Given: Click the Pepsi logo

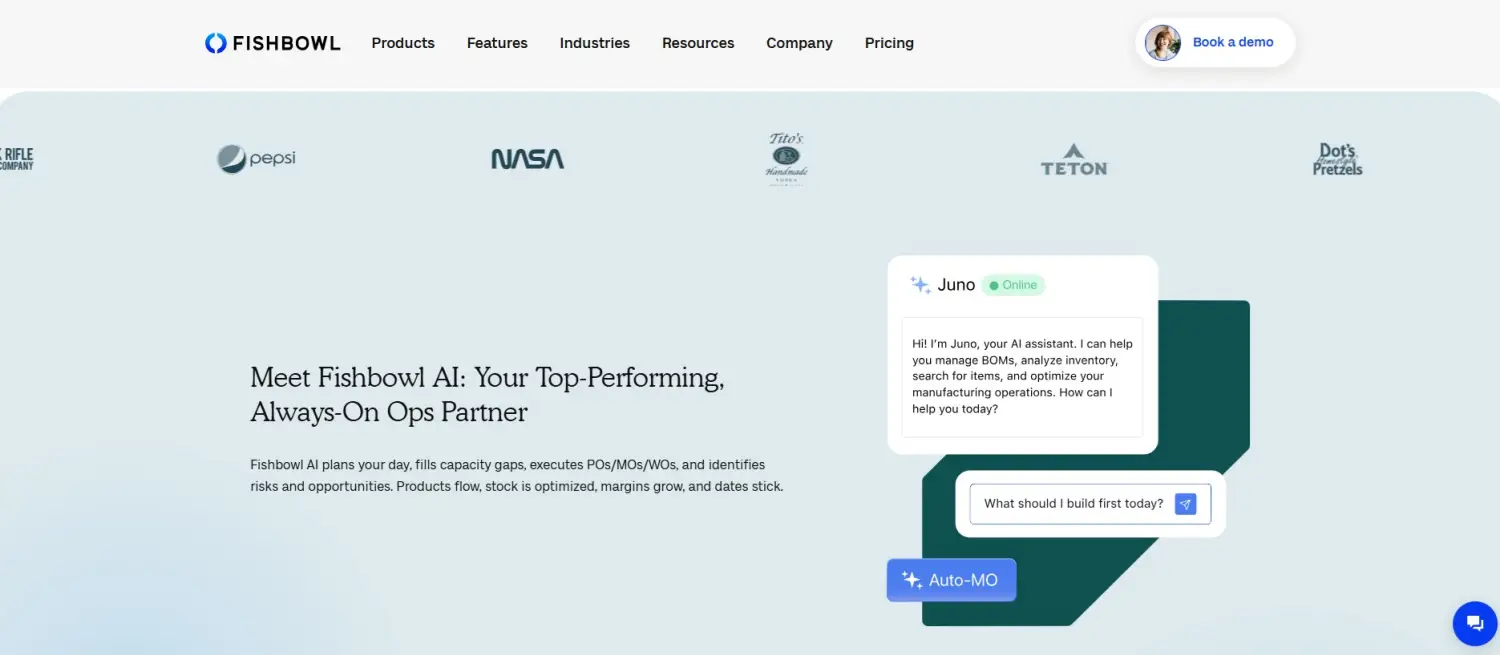Looking at the screenshot, I should click(x=256, y=159).
